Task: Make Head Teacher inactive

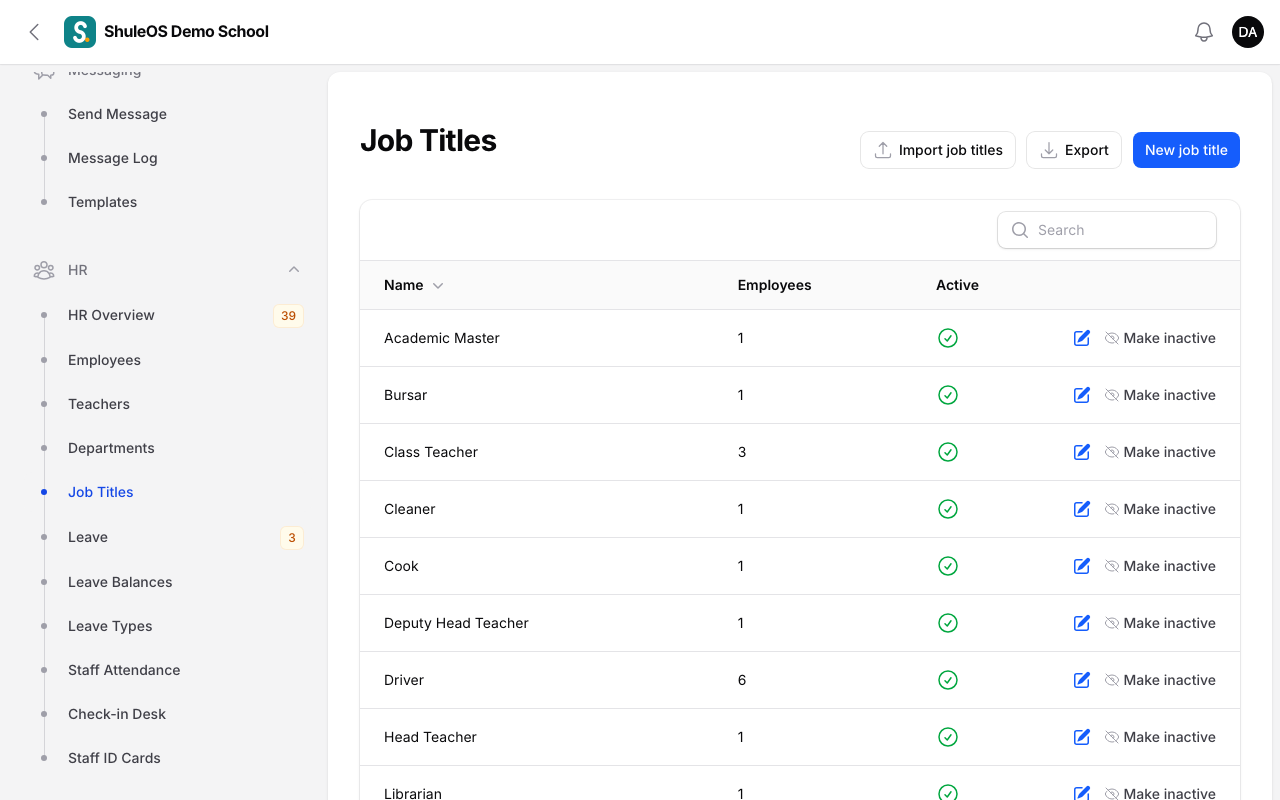Action: [x=1160, y=737]
